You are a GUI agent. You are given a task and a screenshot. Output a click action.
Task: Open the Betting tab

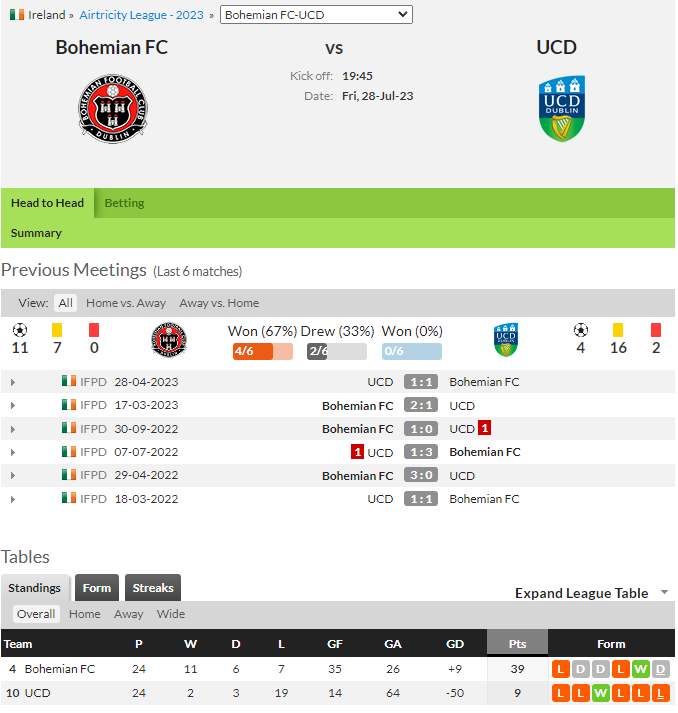point(124,203)
